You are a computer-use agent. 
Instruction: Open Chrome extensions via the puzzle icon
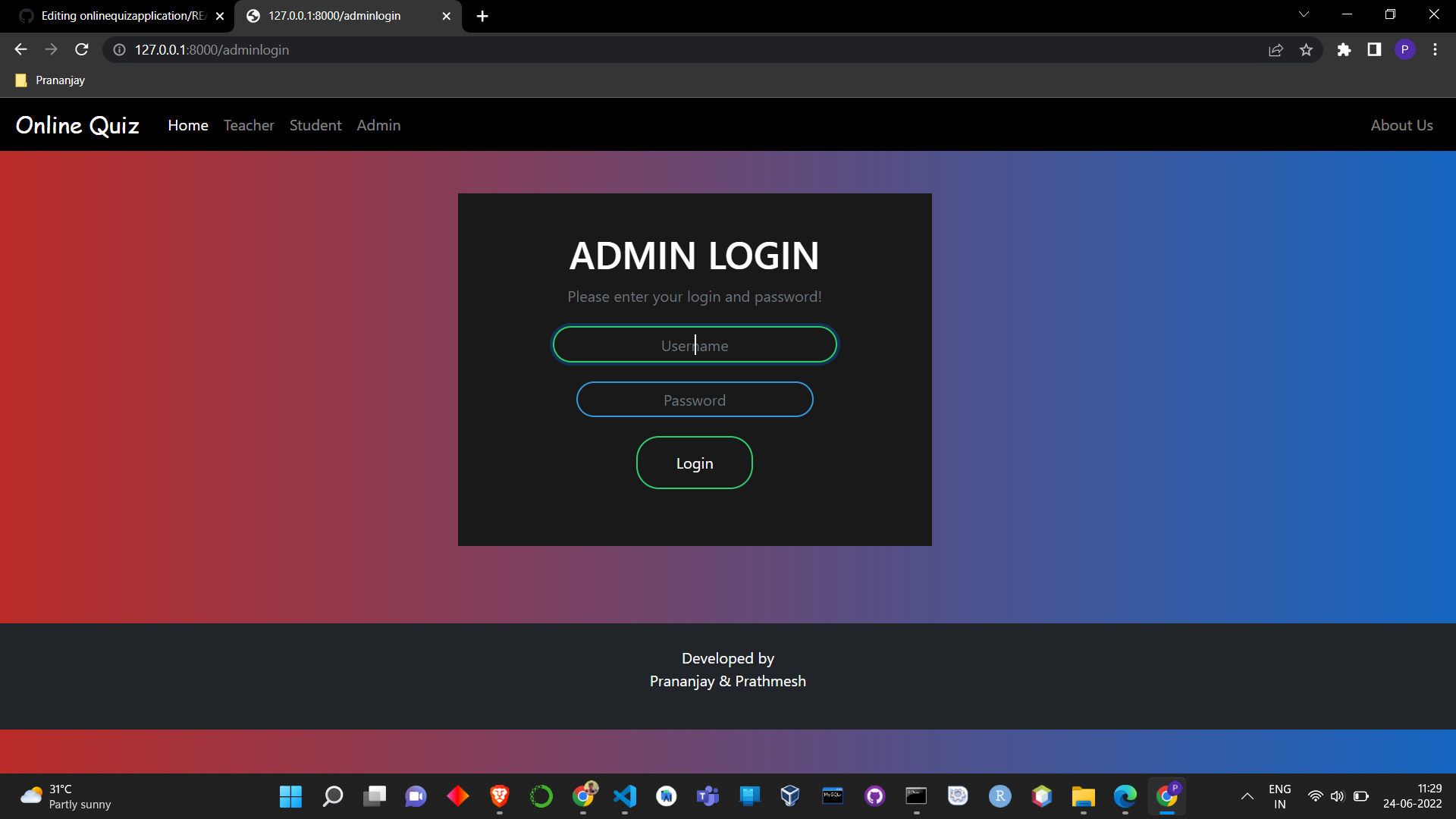[1344, 49]
